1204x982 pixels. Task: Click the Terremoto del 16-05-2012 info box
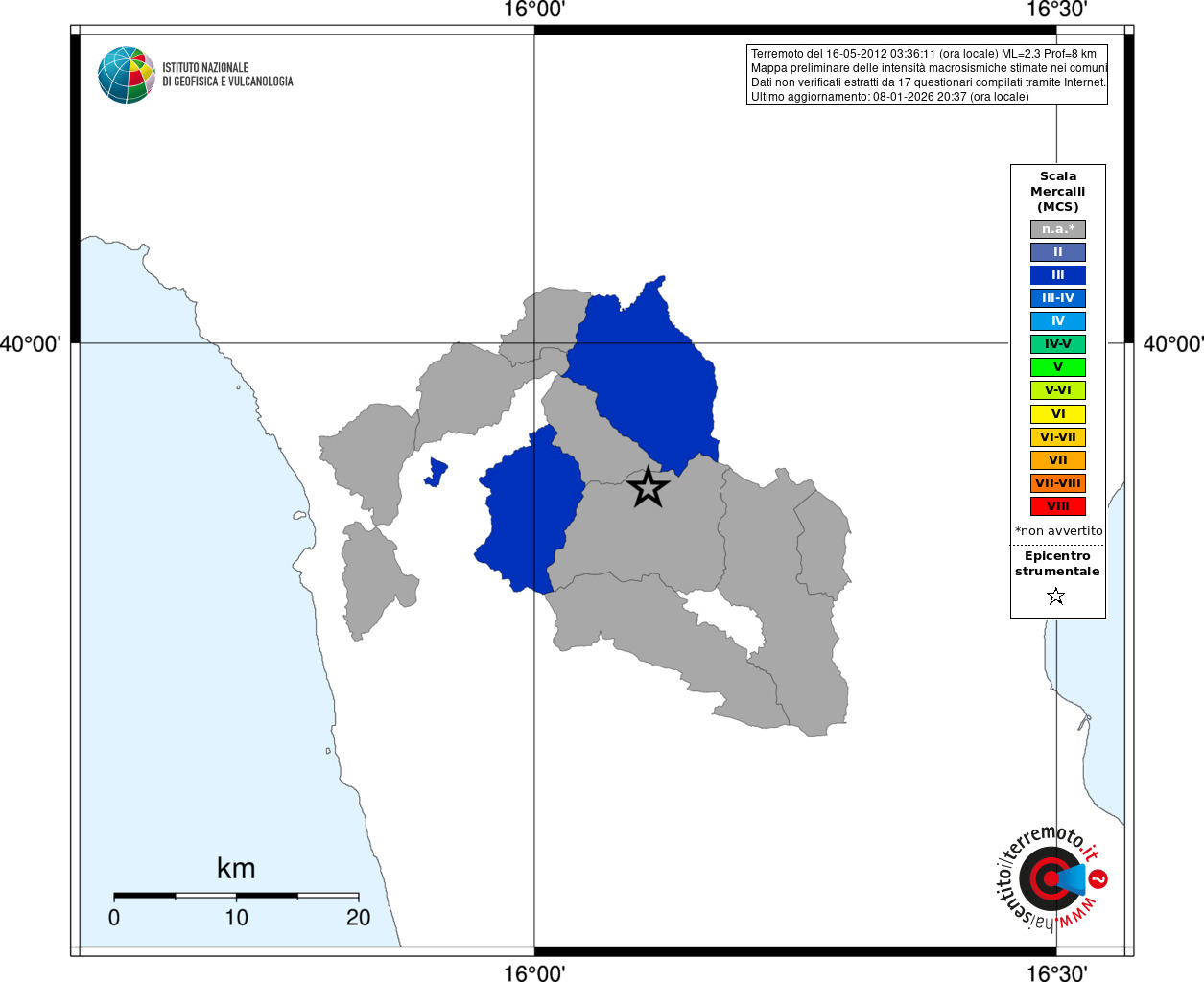point(927,75)
